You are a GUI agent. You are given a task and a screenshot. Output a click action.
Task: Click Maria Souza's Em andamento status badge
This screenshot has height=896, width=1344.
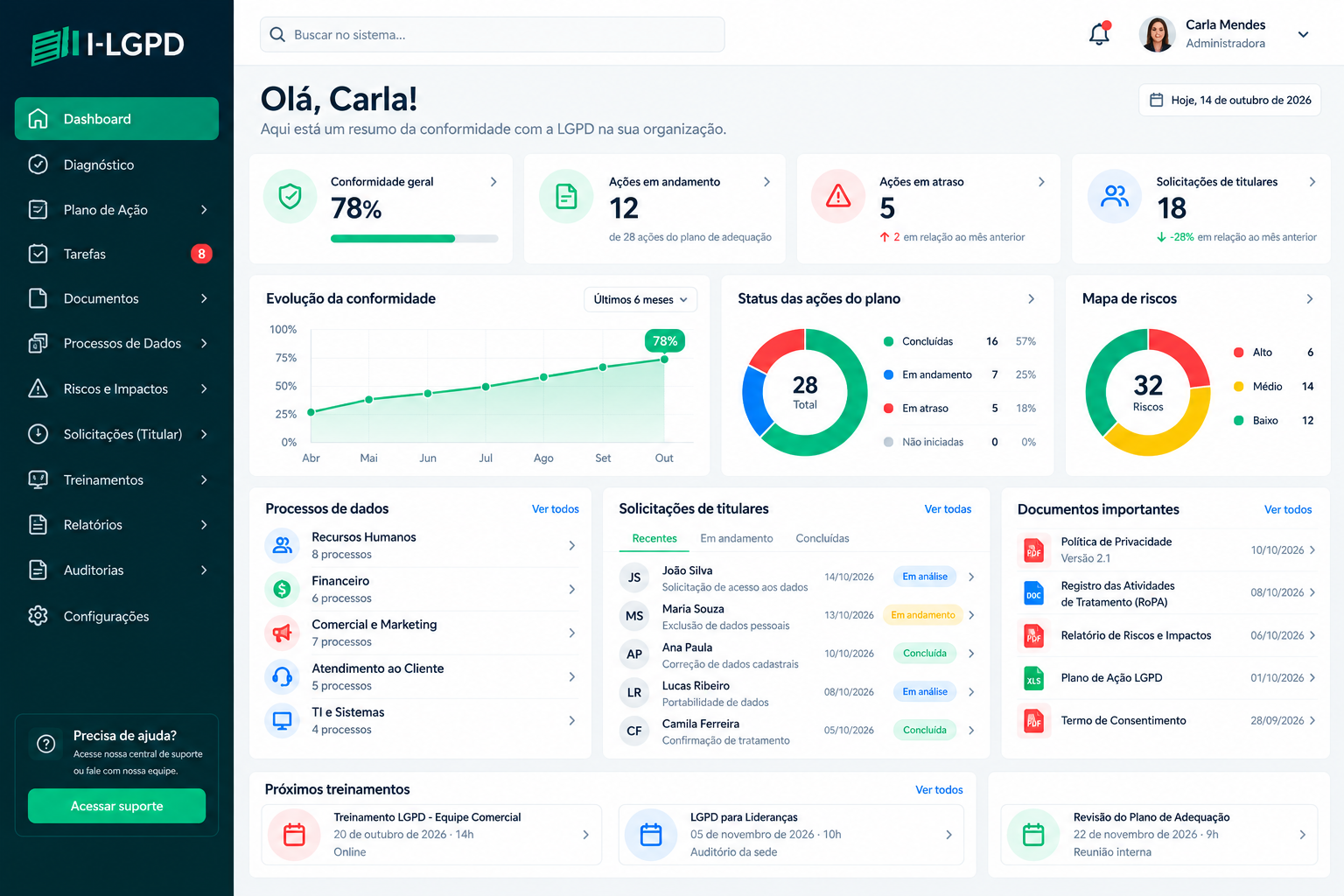click(x=923, y=615)
